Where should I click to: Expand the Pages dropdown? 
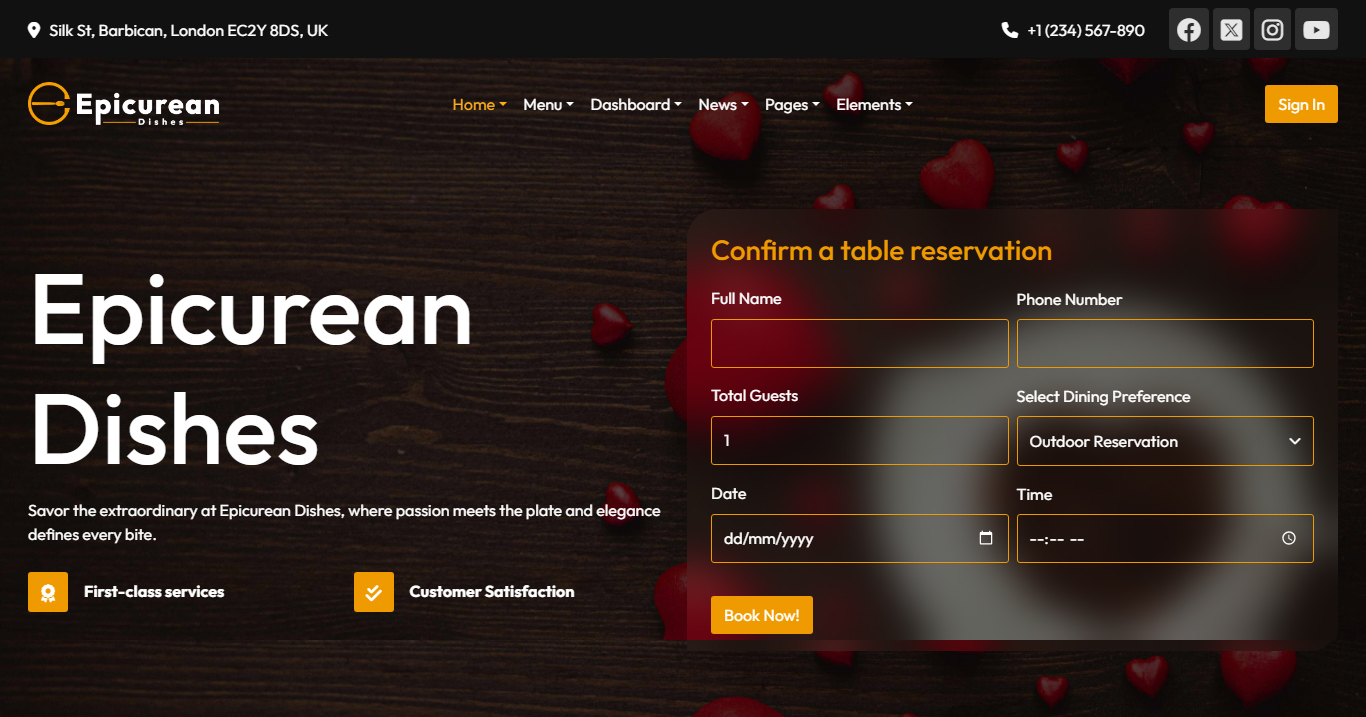click(791, 105)
